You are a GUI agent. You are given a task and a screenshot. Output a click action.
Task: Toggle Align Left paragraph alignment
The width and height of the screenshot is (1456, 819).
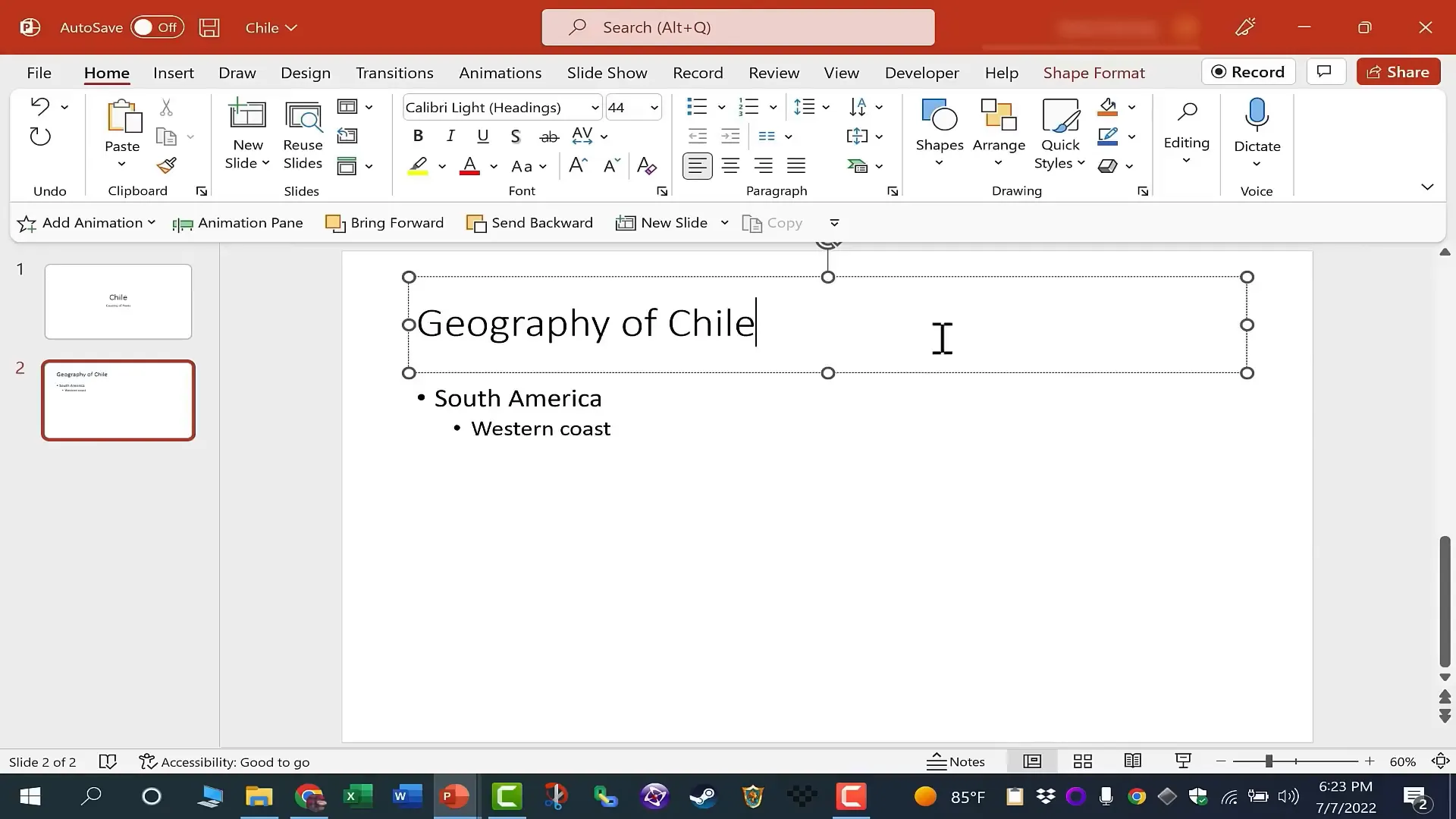tap(697, 165)
